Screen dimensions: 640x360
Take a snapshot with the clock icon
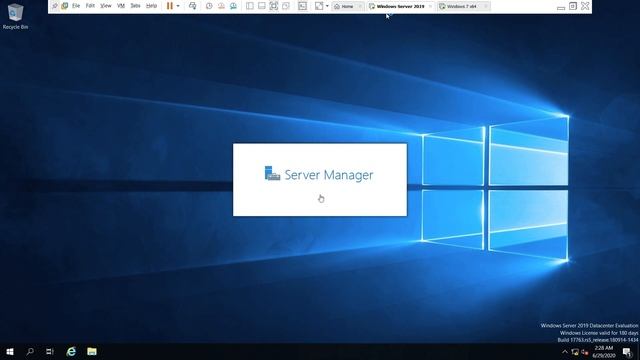coord(209,6)
